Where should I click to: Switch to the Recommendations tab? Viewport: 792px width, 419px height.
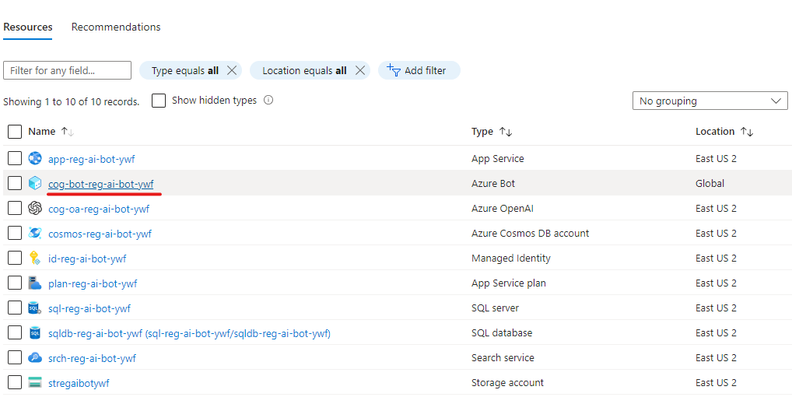tap(116, 27)
